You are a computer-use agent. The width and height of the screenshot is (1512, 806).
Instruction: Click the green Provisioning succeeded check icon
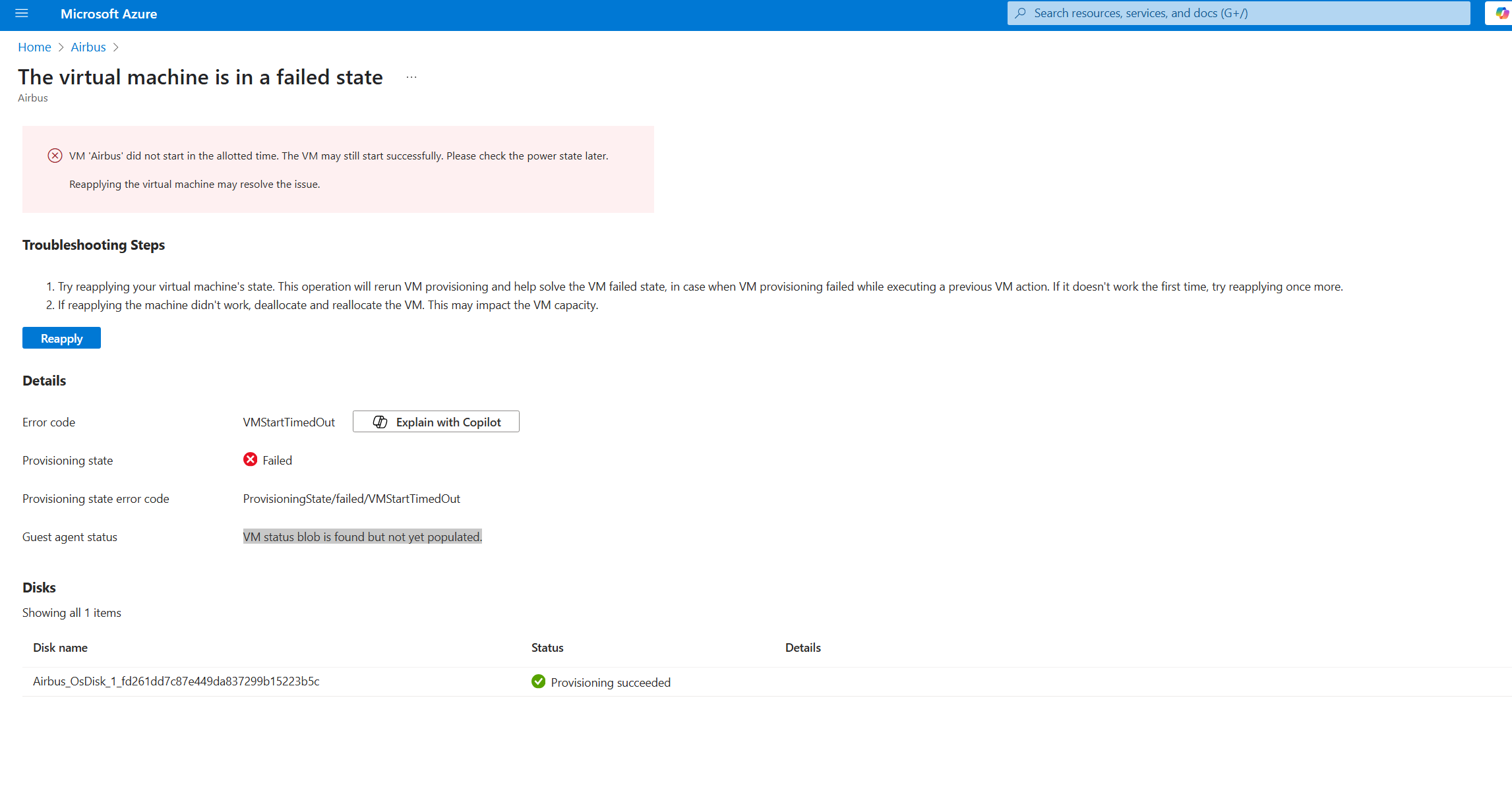point(538,681)
